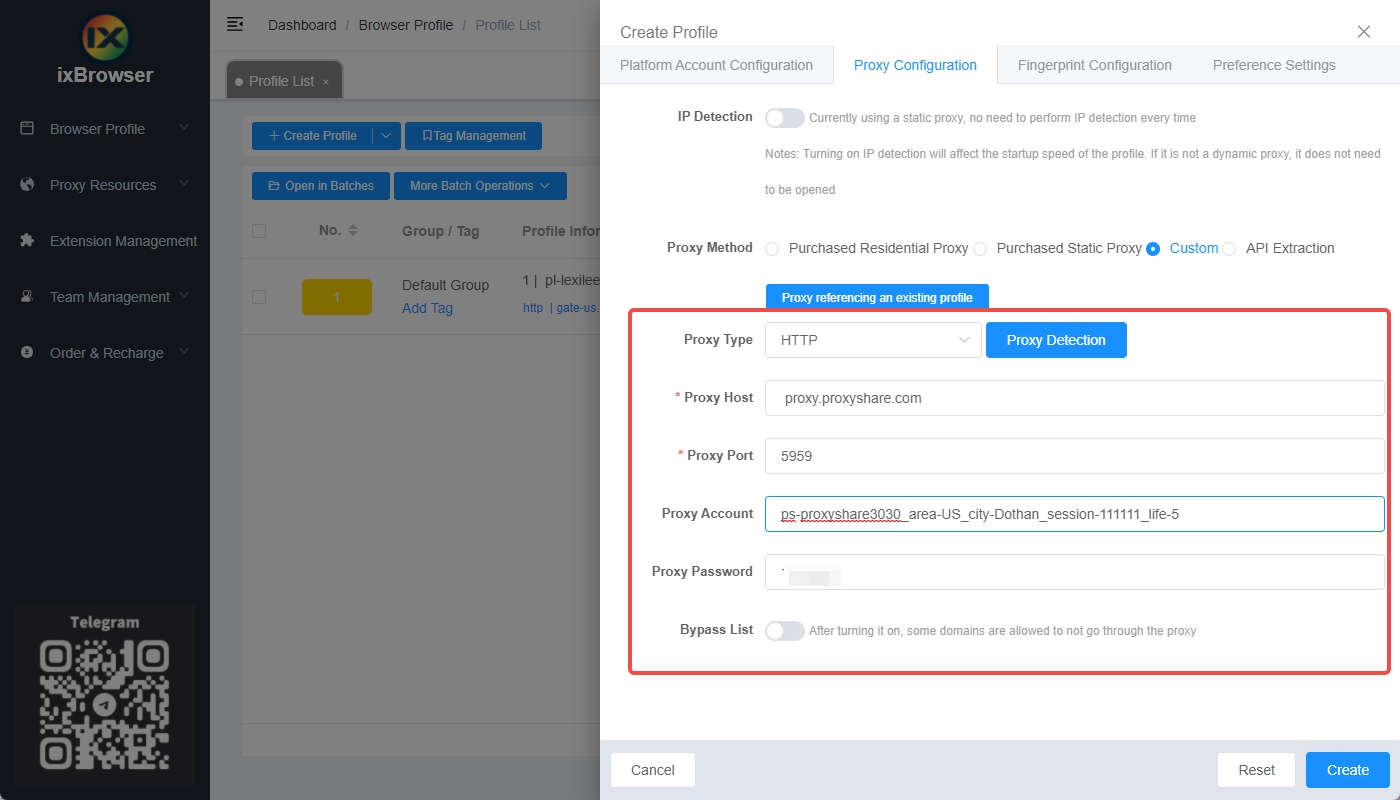Click the Proxy Resources globe icon
Viewport: 1400px width, 800px height.
point(27,185)
